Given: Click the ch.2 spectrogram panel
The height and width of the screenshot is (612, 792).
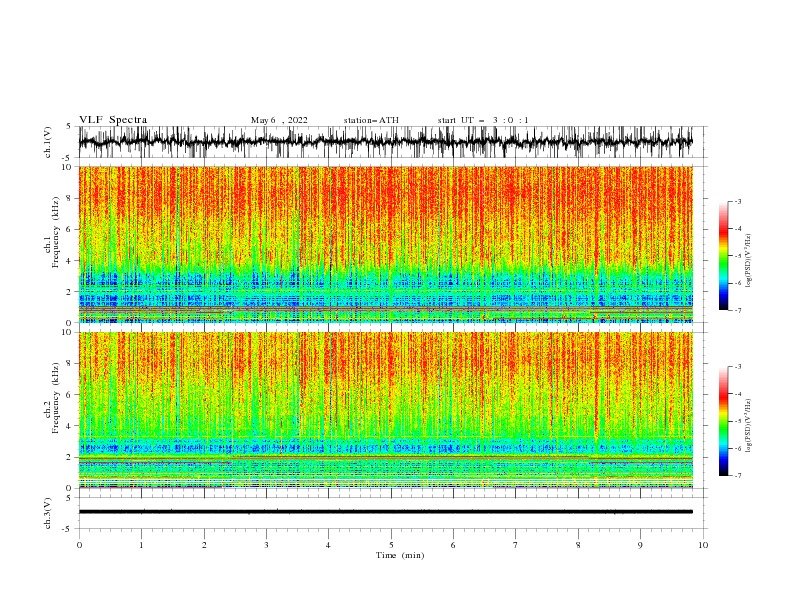Looking at the screenshot, I should [x=385, y=410].
